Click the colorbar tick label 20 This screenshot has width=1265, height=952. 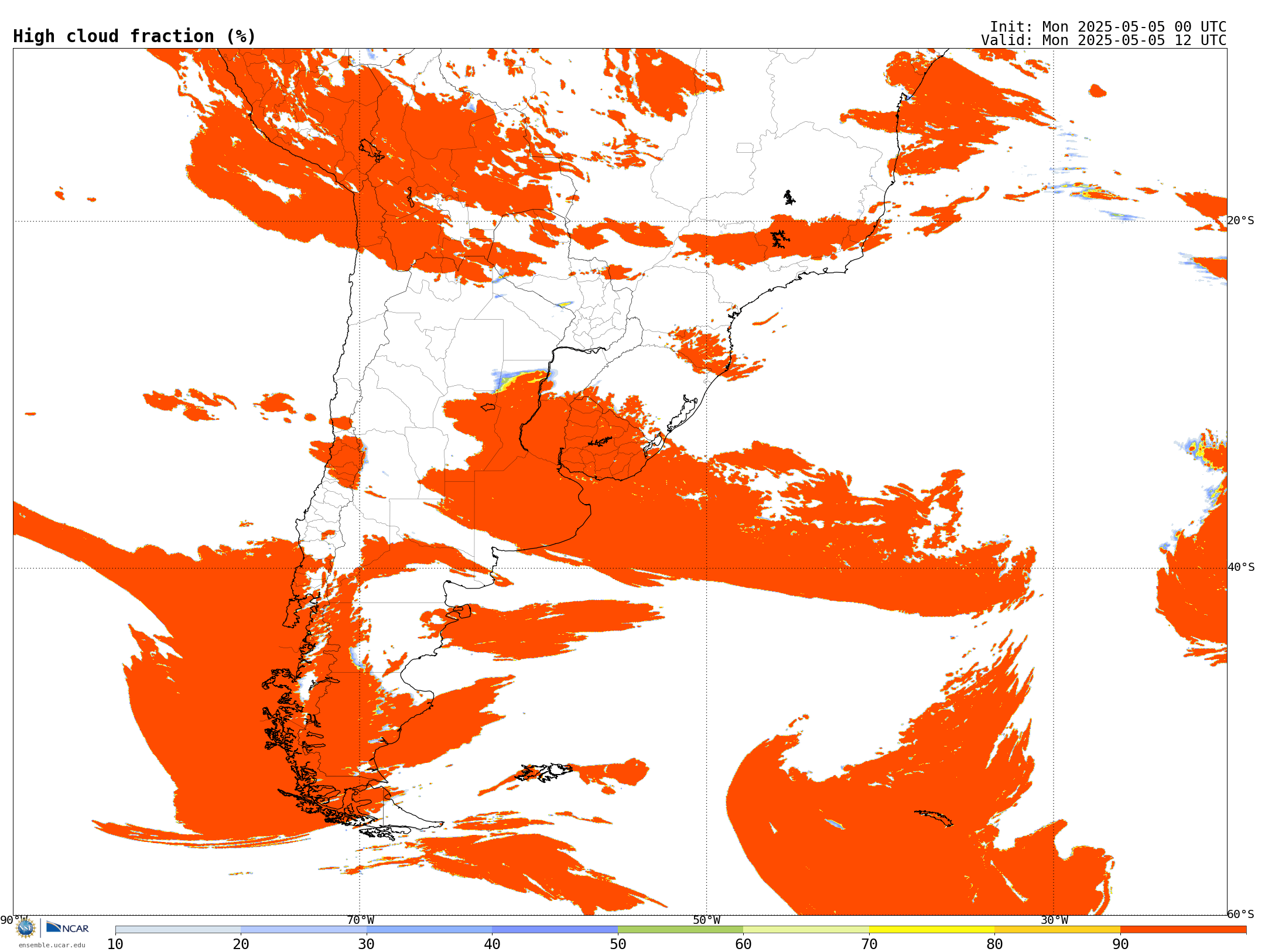tap(241, 944)
